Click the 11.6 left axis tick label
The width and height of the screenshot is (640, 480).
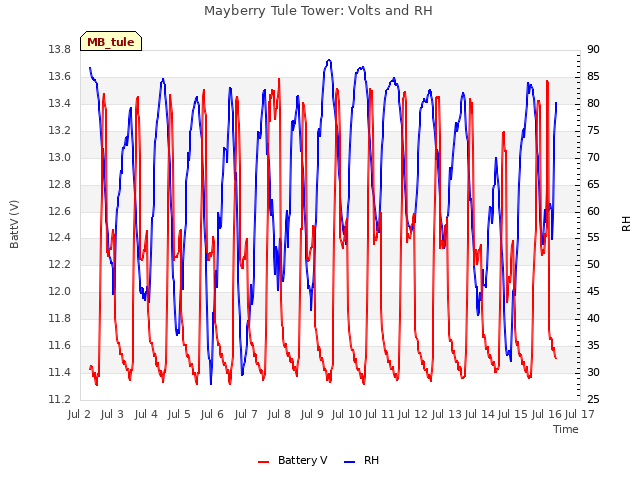coord(59,345)
